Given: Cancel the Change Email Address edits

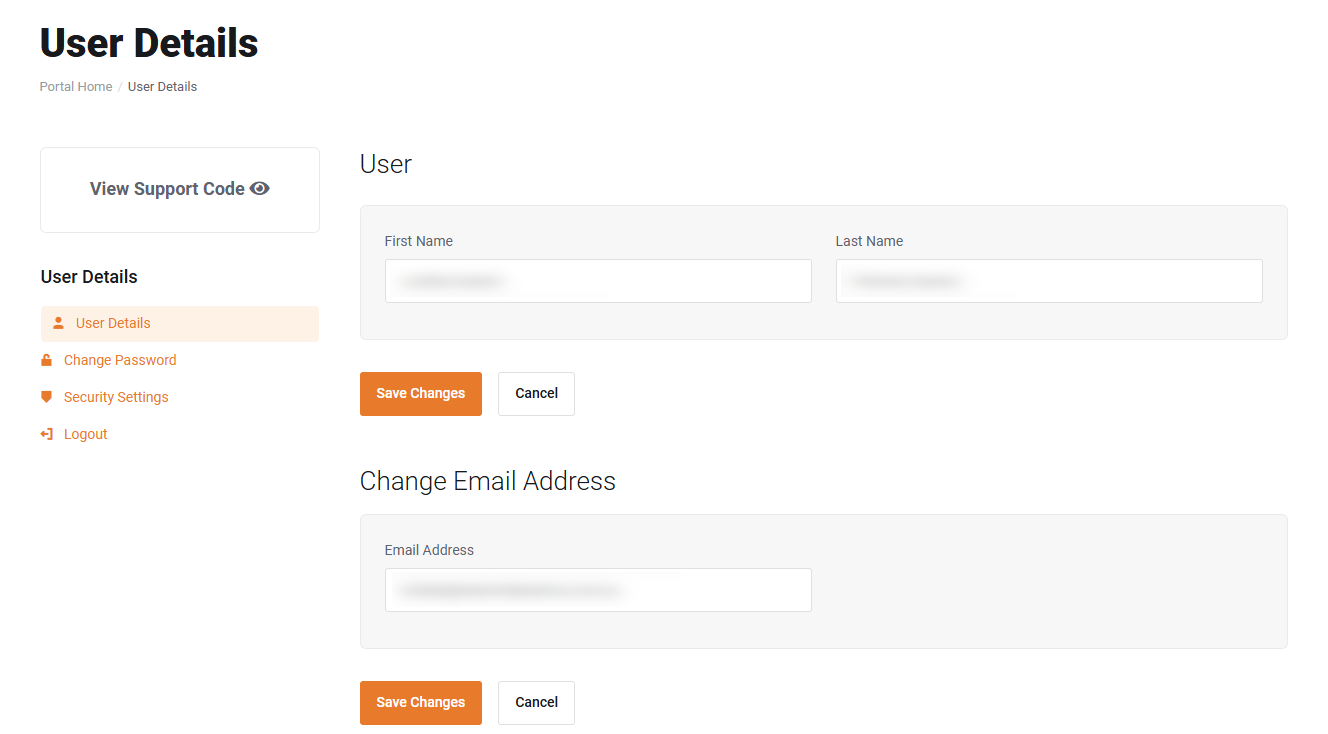Looking at the screenshot, I should coord(536,703).
